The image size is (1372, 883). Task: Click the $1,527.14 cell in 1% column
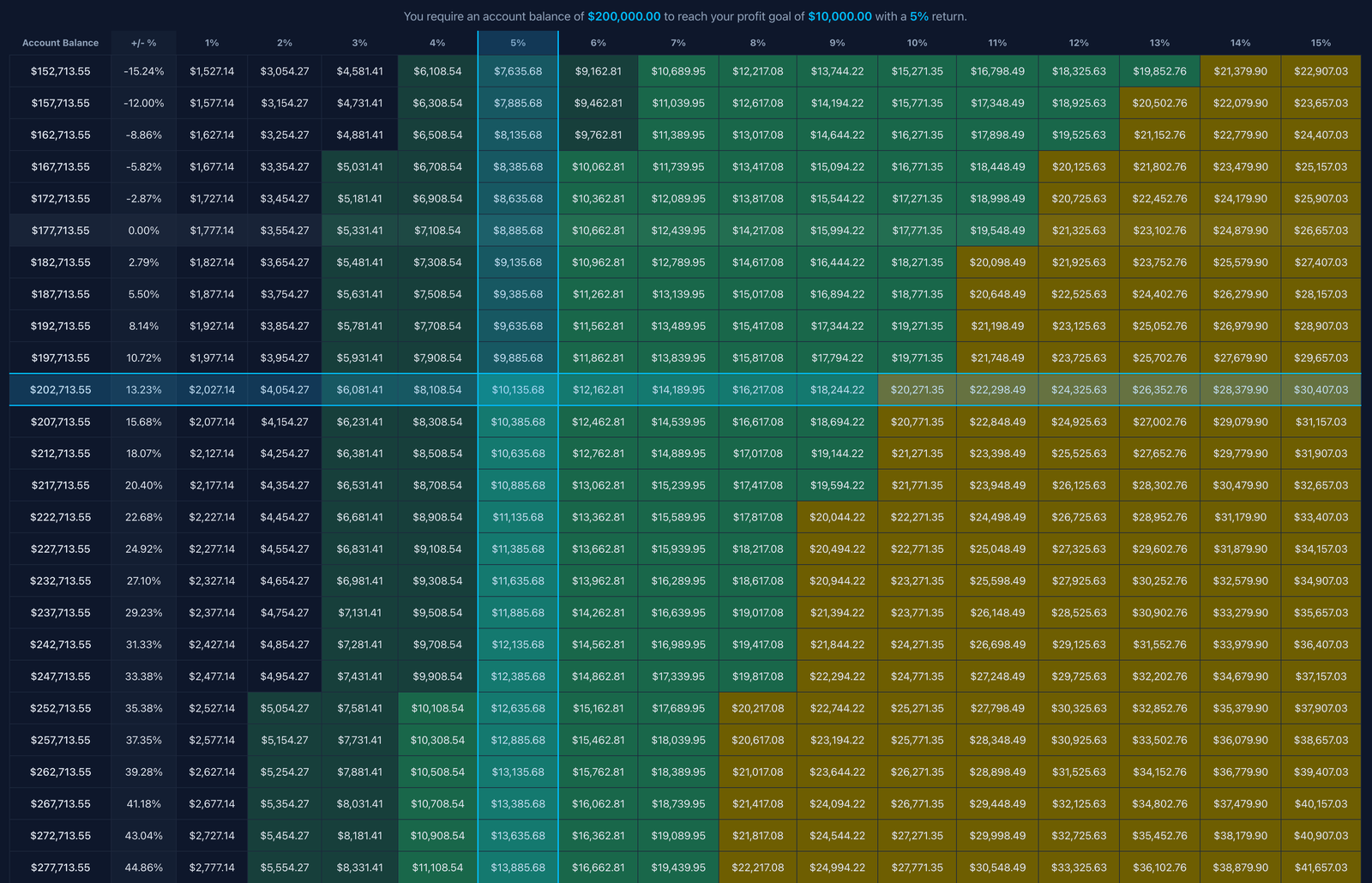(212, 71)
